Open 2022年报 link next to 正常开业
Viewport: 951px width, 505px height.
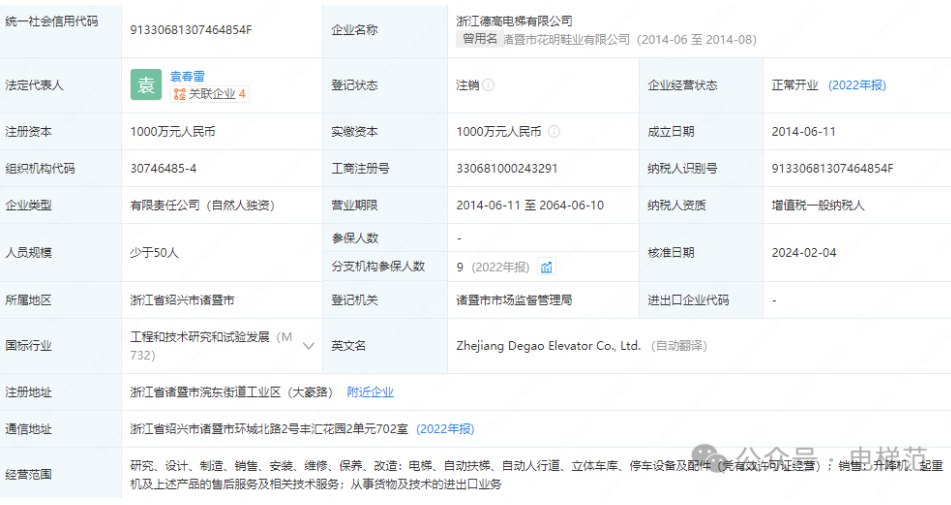pos(857,85)
